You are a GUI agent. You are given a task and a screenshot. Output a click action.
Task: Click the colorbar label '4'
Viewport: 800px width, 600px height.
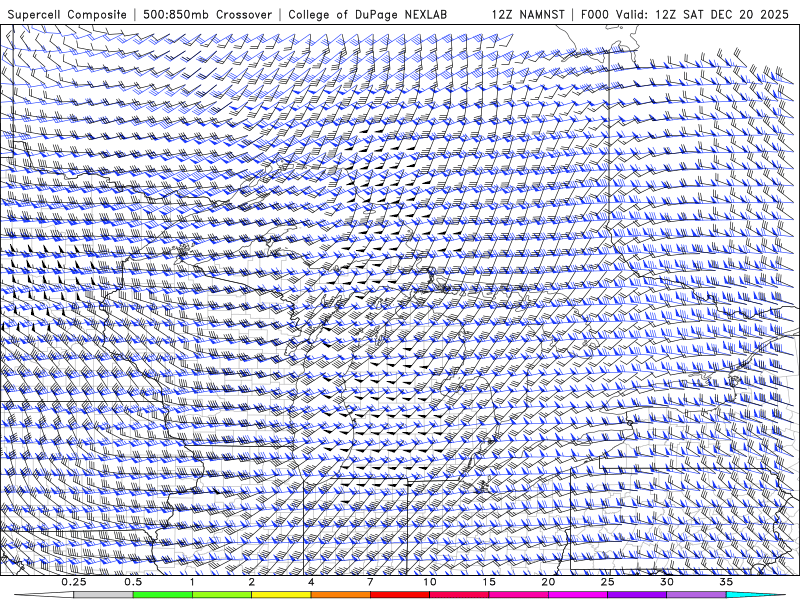[x=311, y=582]
